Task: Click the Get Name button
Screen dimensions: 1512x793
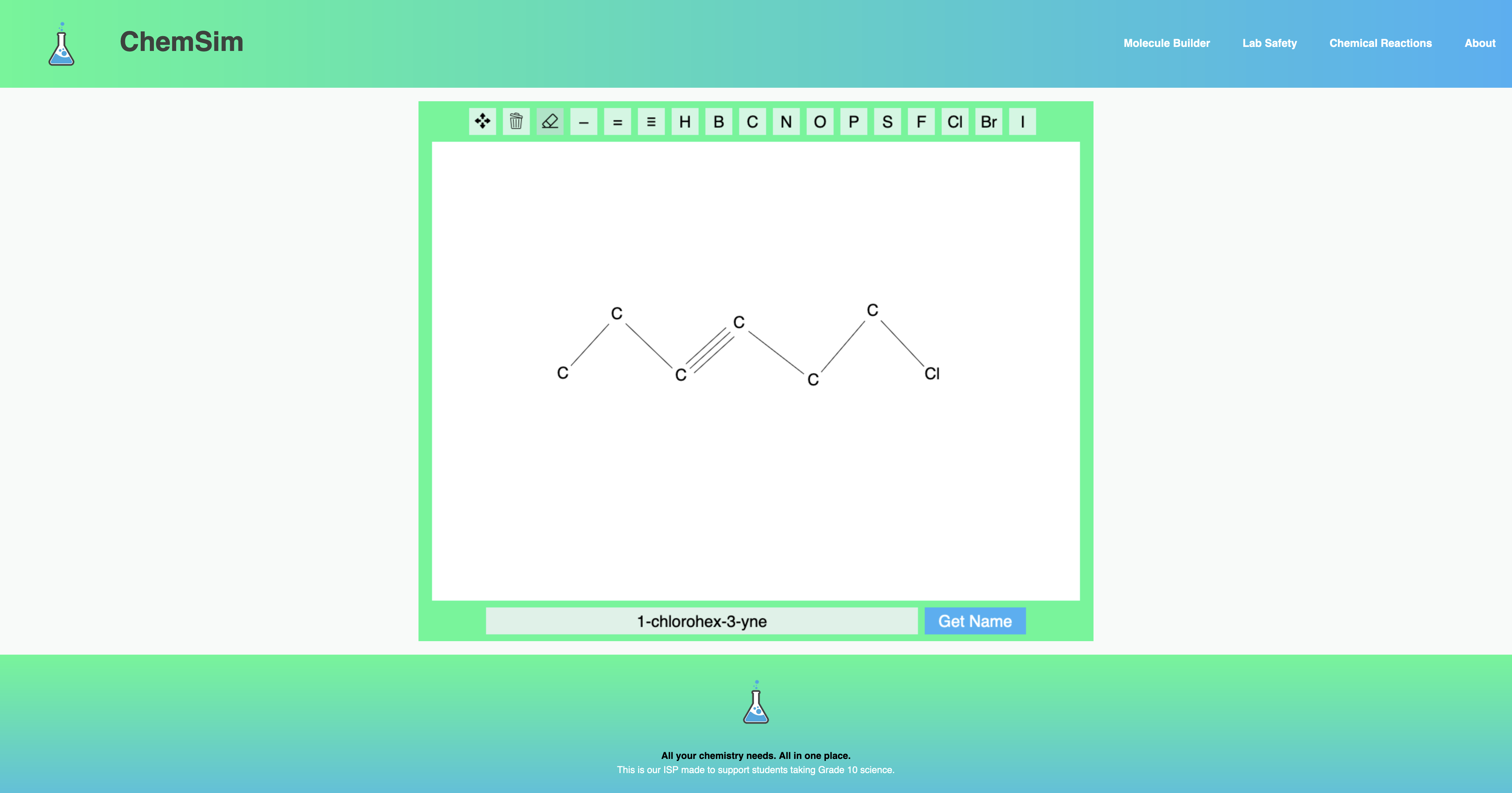Action: point(974,621)
